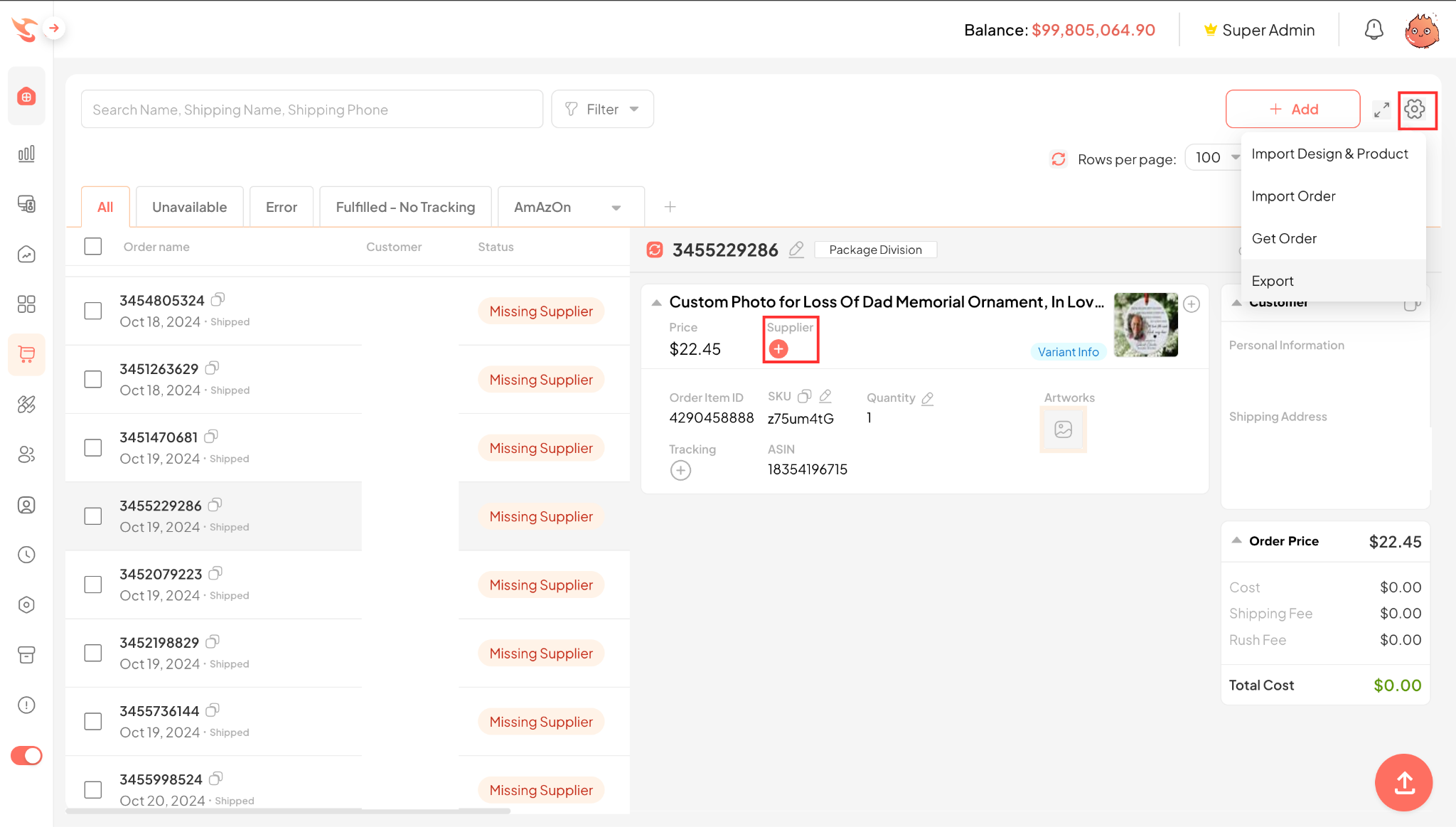
Task: Expand the AmAzOn tab dropdown
Action: [616, 208]
